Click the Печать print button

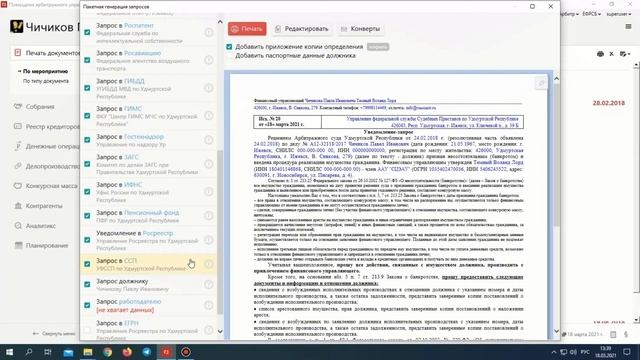(x=247, y=29)
